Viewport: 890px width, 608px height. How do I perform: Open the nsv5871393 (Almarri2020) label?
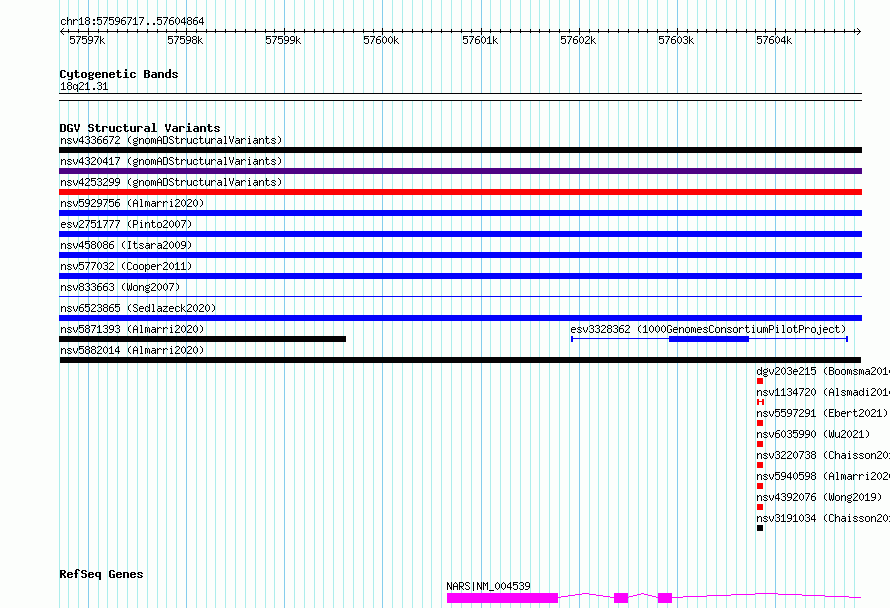tap(132, 329)
